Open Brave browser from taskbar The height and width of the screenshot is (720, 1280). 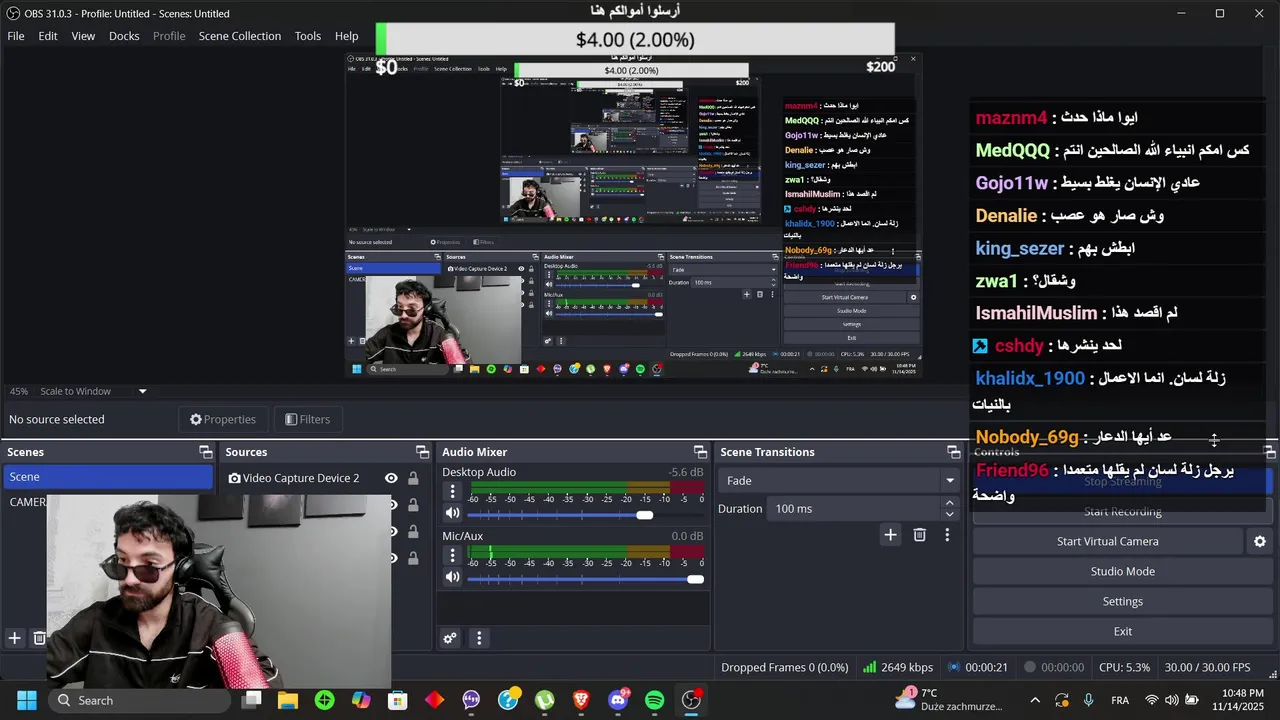581,700
